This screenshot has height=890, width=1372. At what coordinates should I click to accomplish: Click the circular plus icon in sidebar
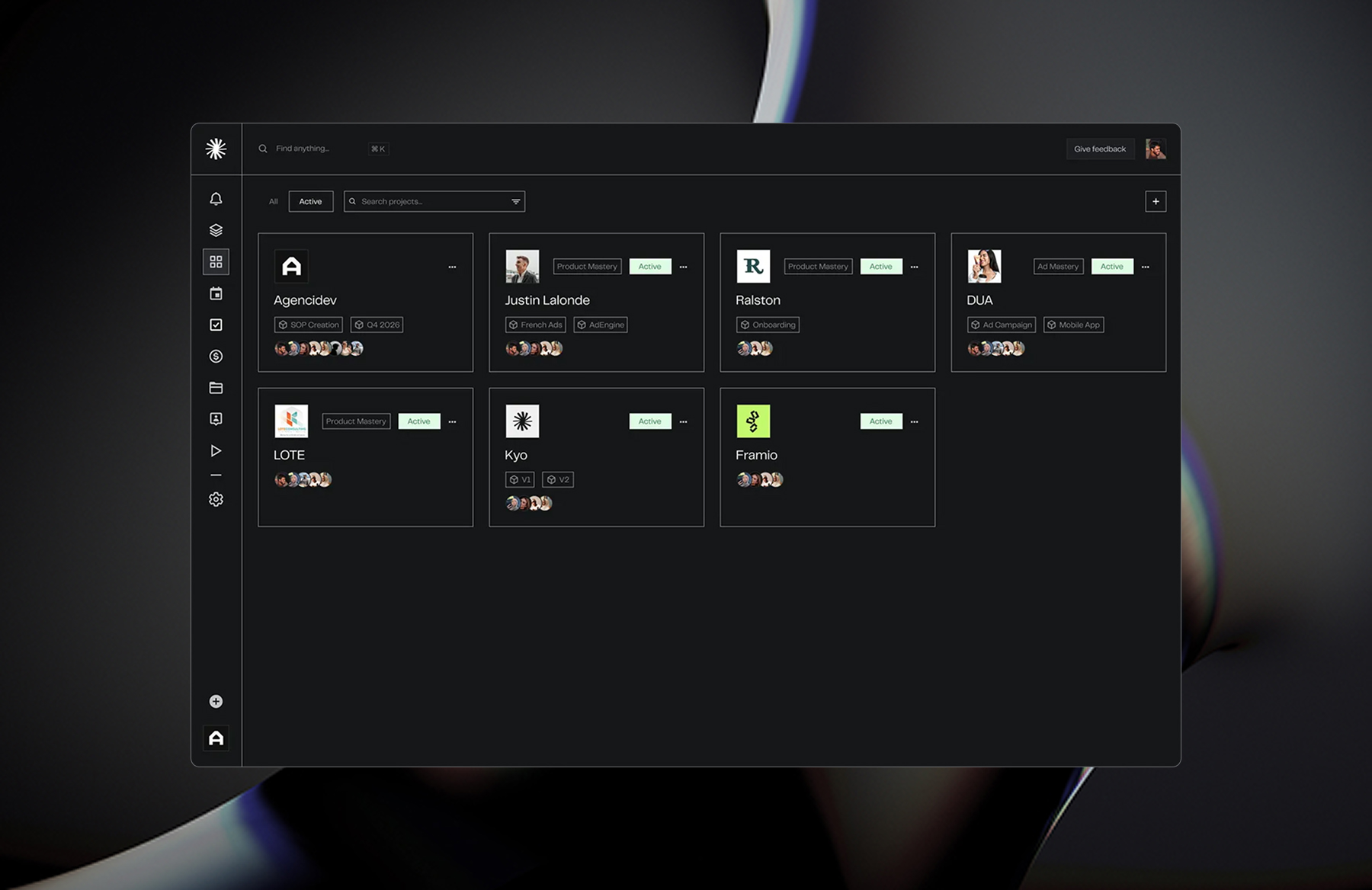tap(216, 701)
